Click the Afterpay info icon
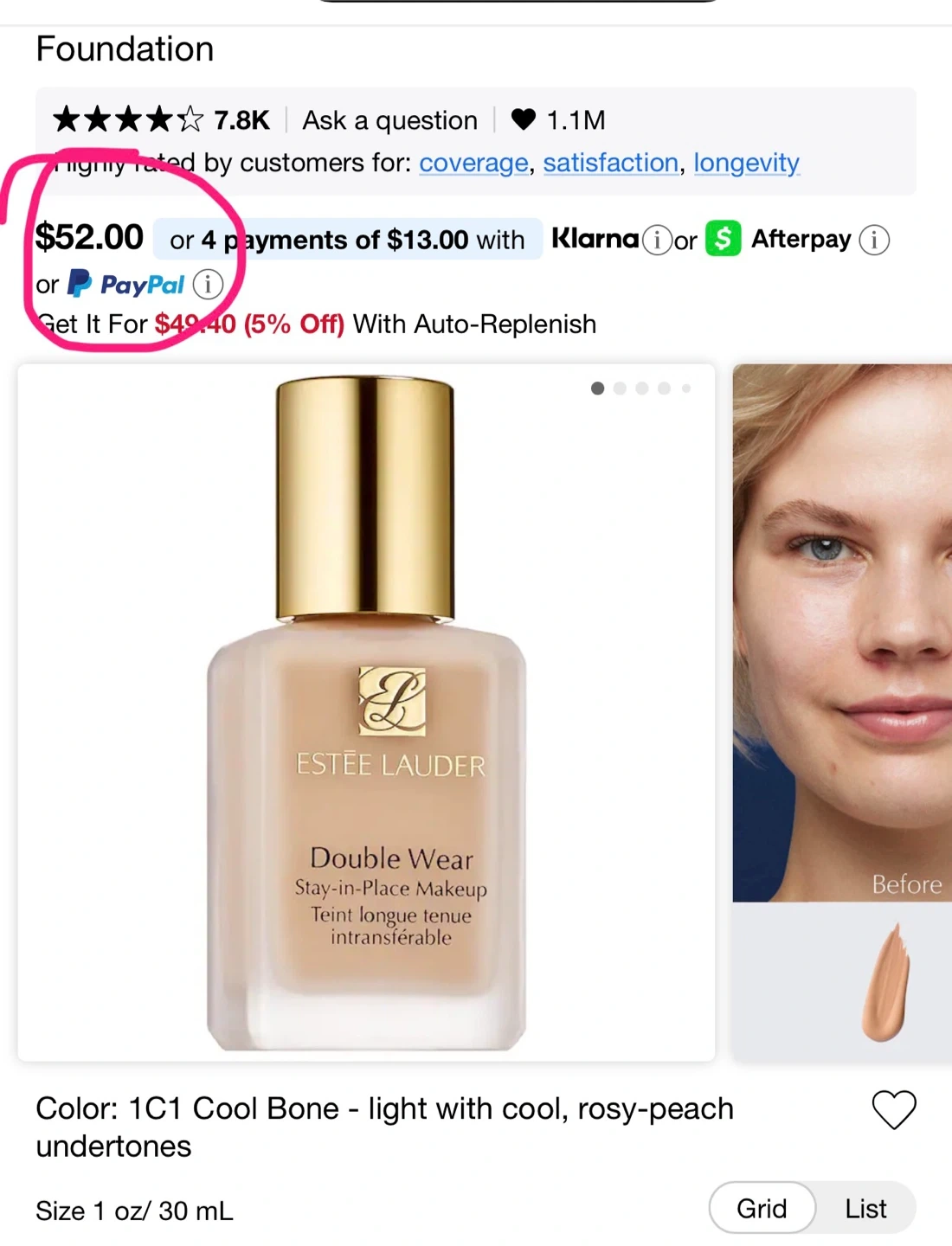952x1246 pixels. (874, 240)
